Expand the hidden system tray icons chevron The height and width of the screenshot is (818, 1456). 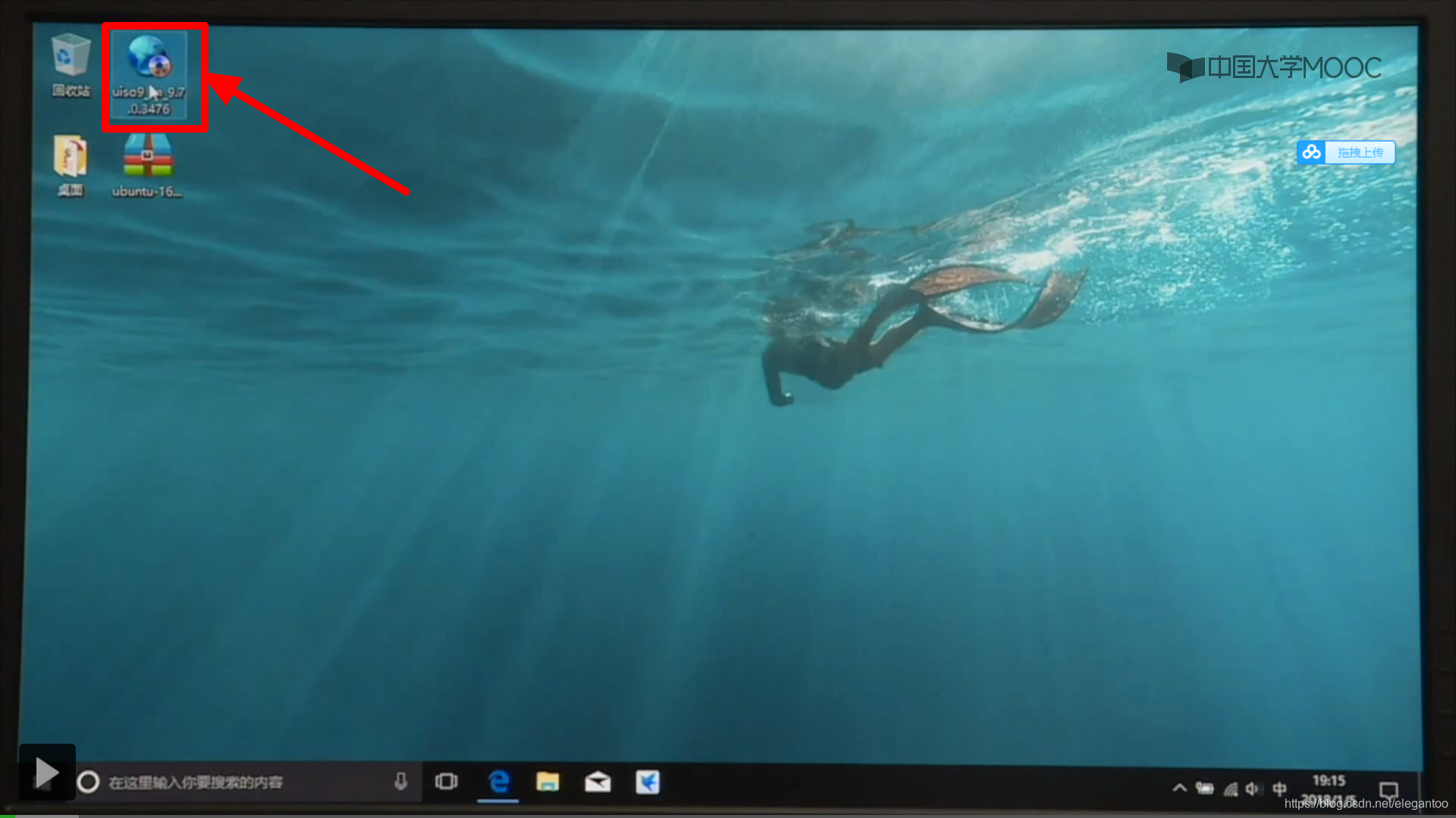pyautogui.click(x=1179, y=788)
